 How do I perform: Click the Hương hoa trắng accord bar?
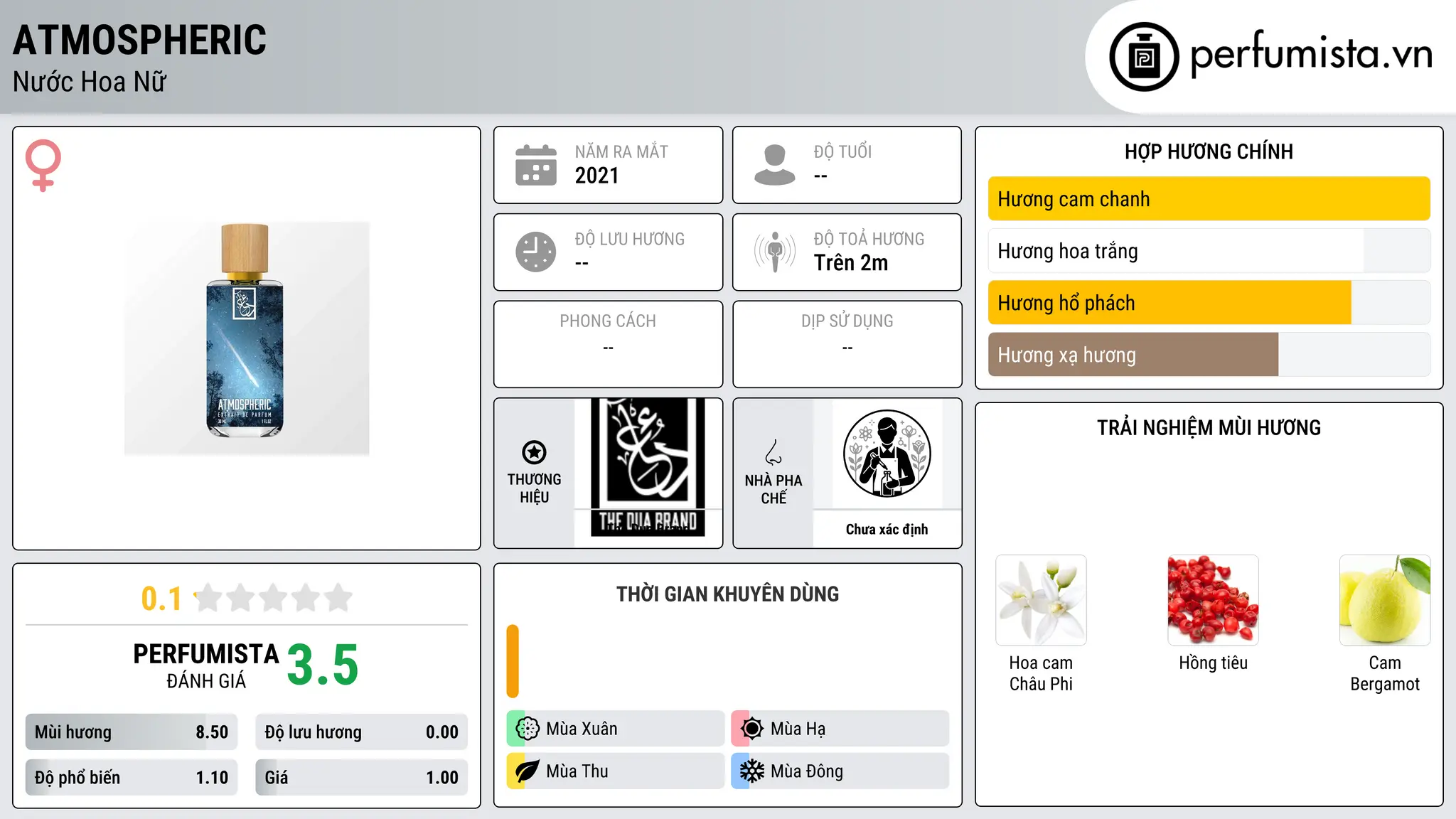[x=1209, y=251]
